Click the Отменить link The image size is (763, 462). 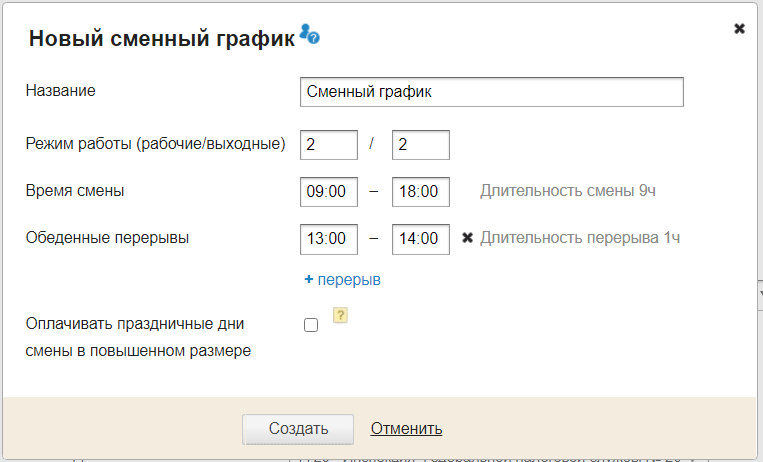coord(406,429)
